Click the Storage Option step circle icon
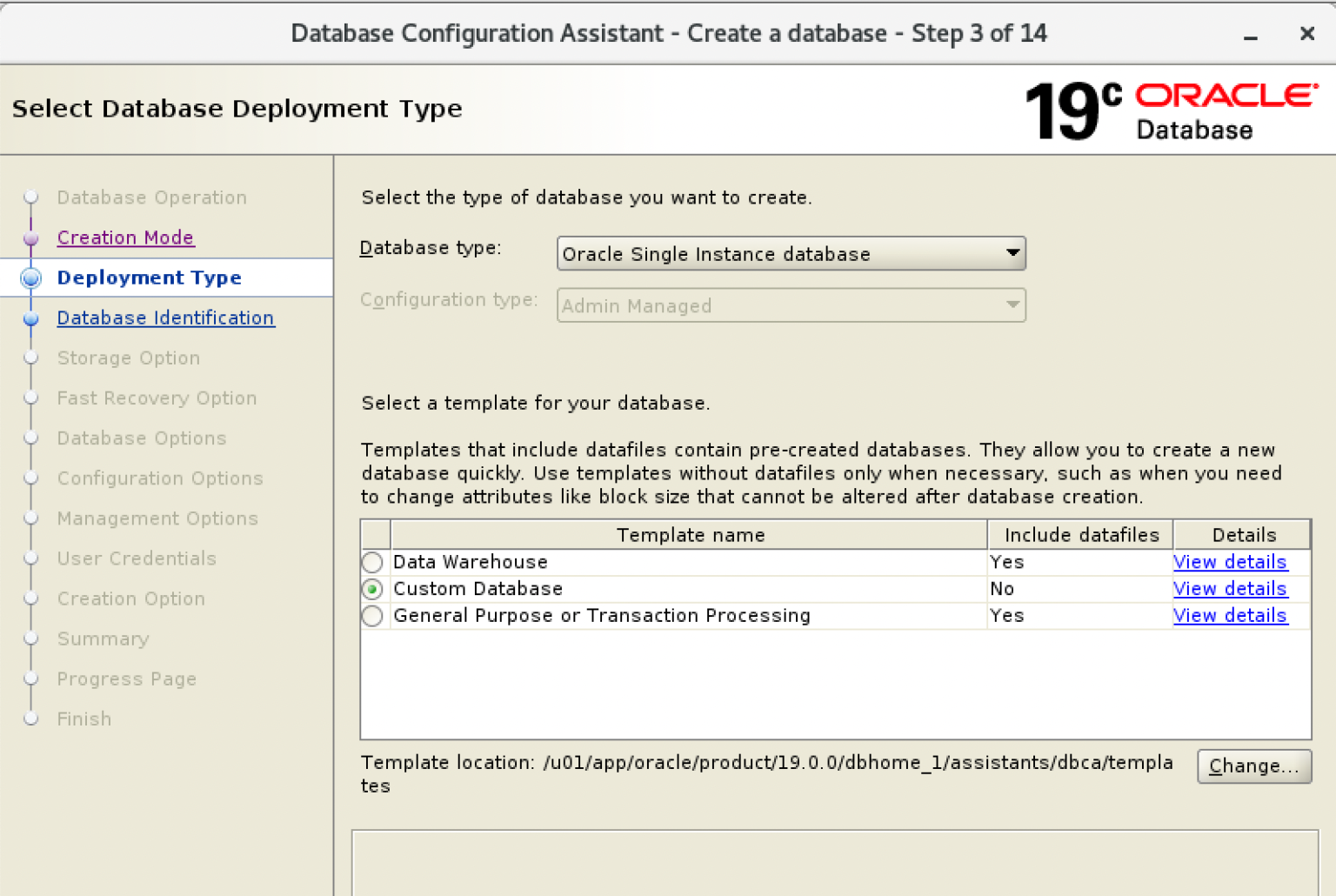Screen dimensions: 1336x896 (x=31, y=358)
